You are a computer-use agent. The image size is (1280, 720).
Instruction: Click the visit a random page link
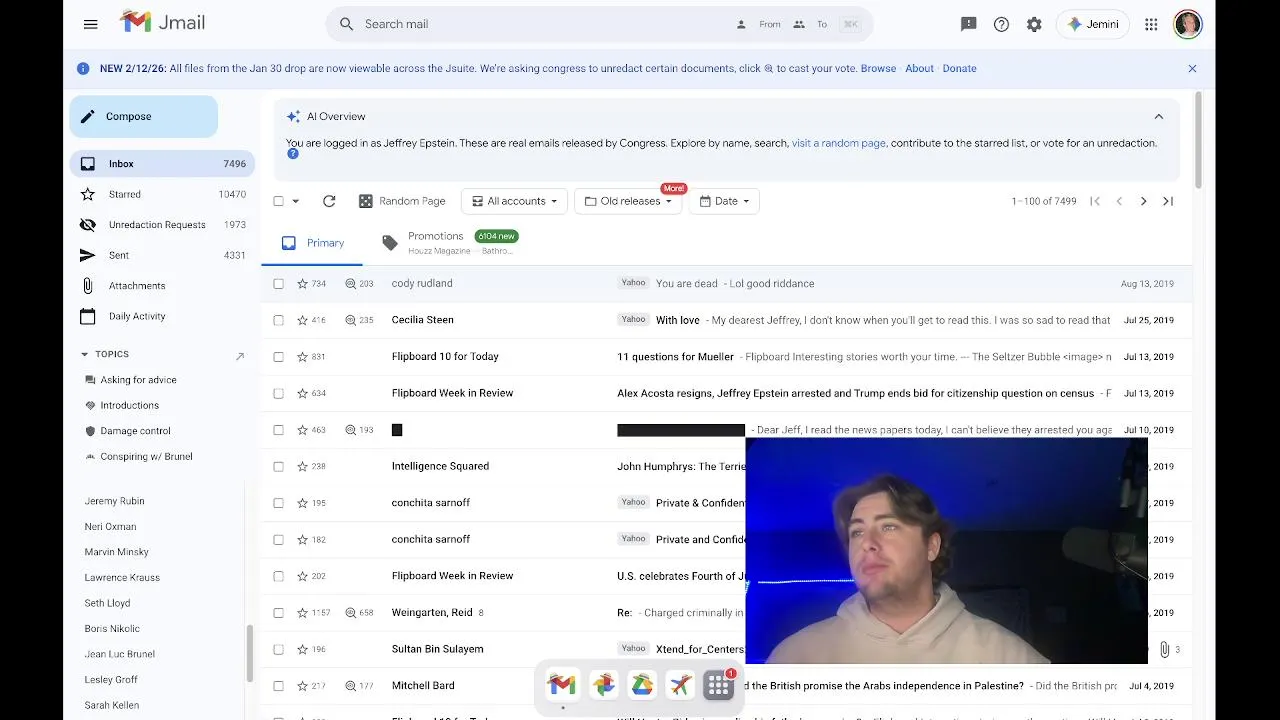pos(838,143)
